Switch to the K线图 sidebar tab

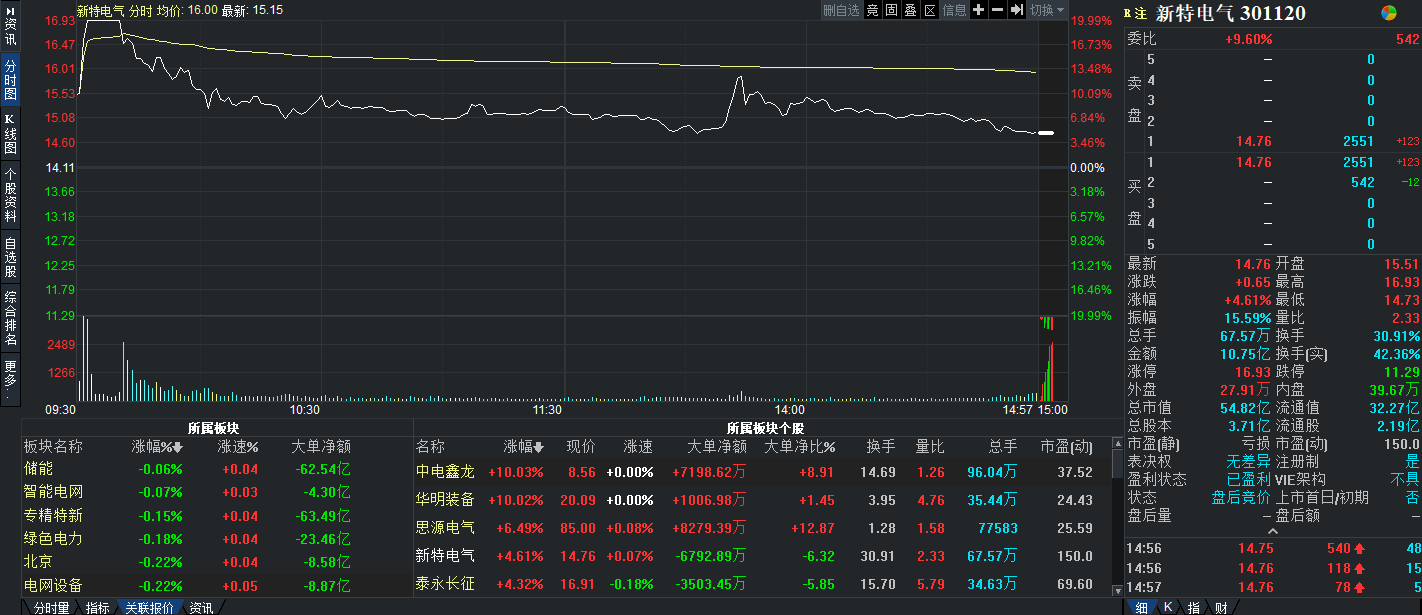pos(10,133)
